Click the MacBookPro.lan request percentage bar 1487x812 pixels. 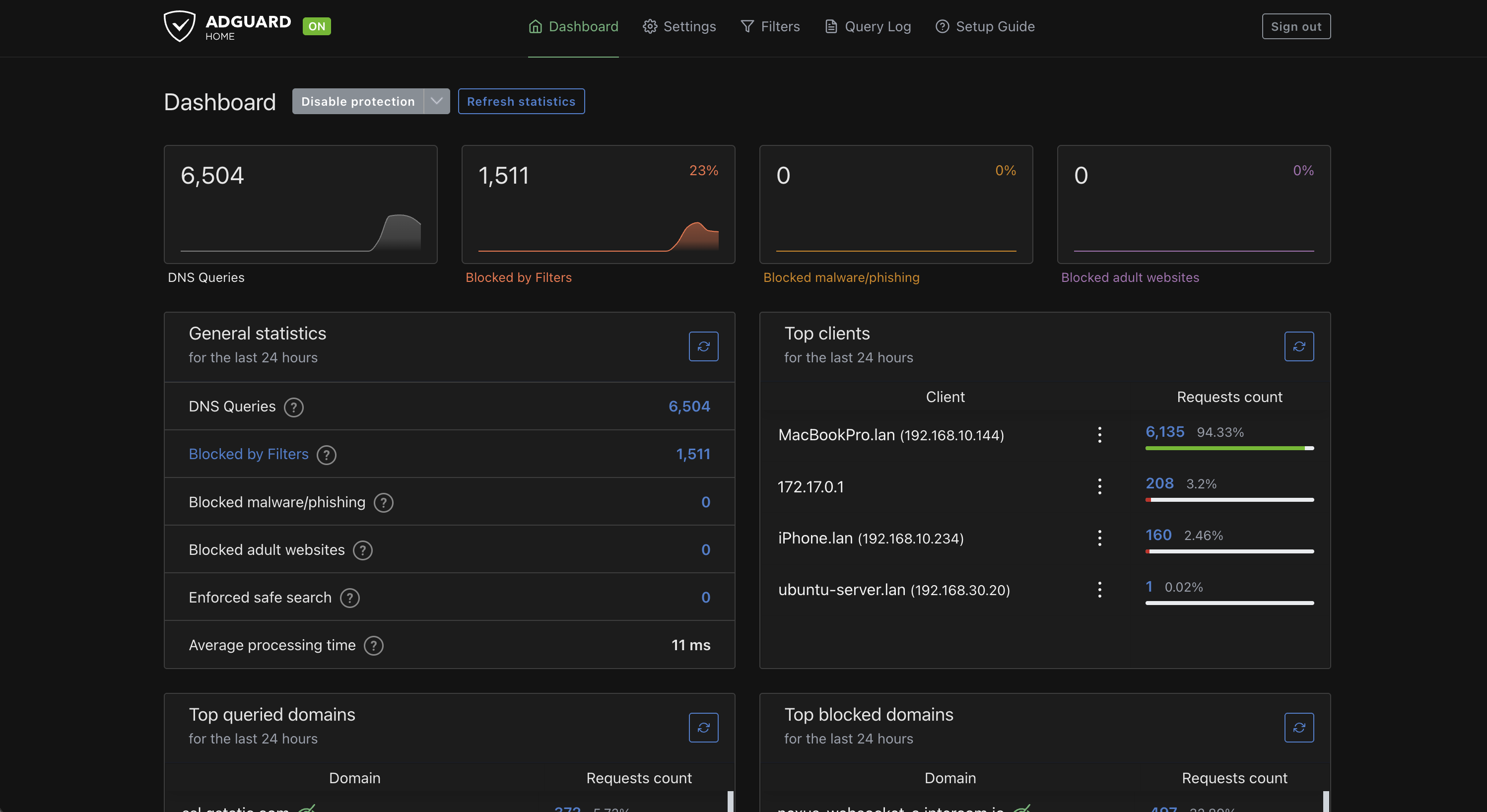coord(1229,448)
